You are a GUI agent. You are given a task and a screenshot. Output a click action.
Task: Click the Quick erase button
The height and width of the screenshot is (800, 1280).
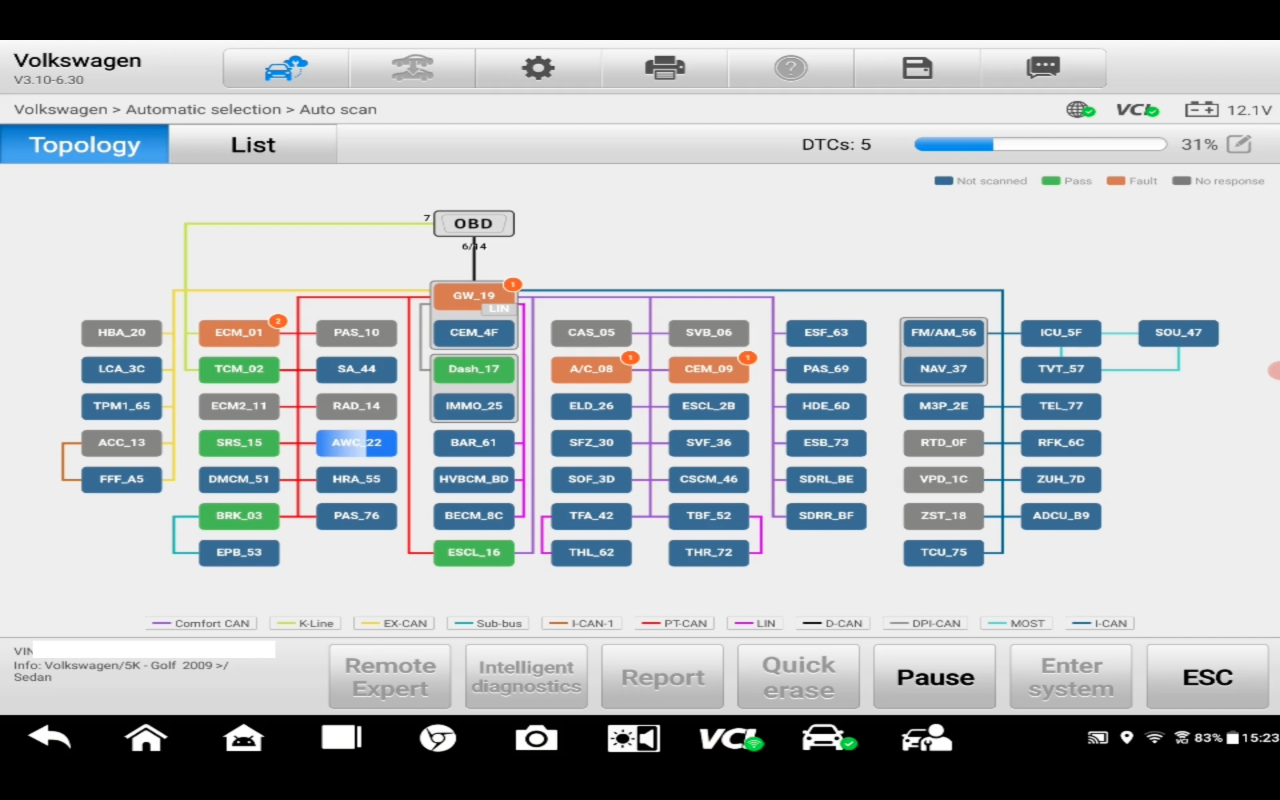[798, 677]
